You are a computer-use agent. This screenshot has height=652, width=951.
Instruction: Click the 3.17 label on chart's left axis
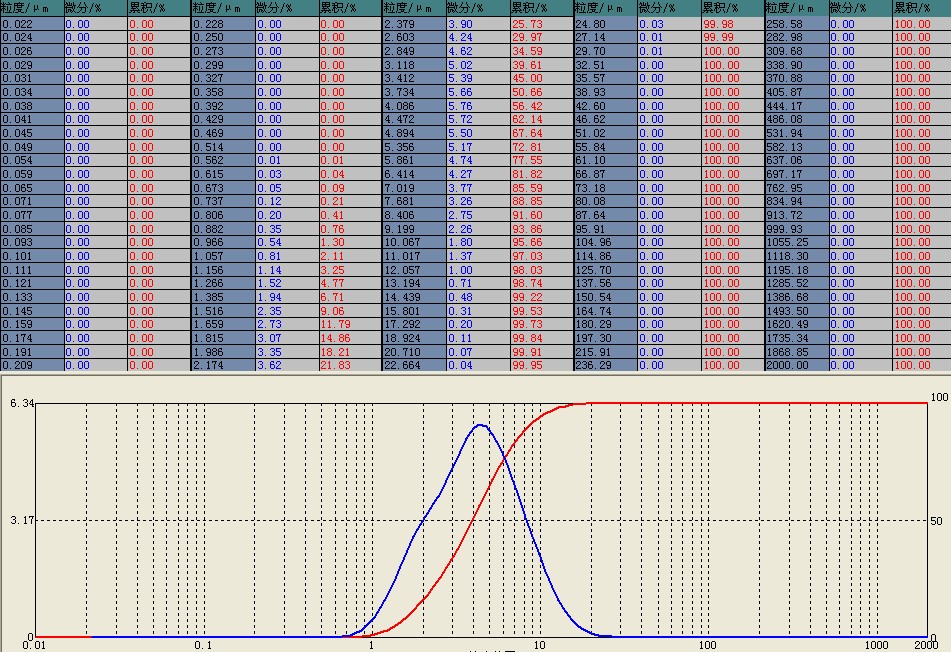click(x=22, y=520)
